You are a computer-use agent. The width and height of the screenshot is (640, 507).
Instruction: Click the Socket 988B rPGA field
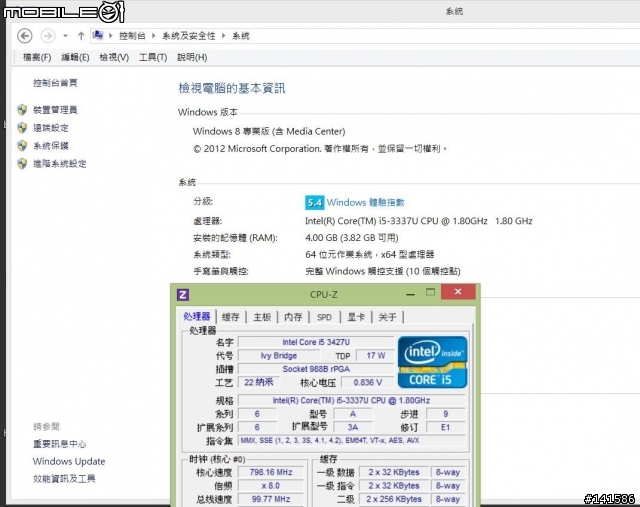(x=316, y=369)
